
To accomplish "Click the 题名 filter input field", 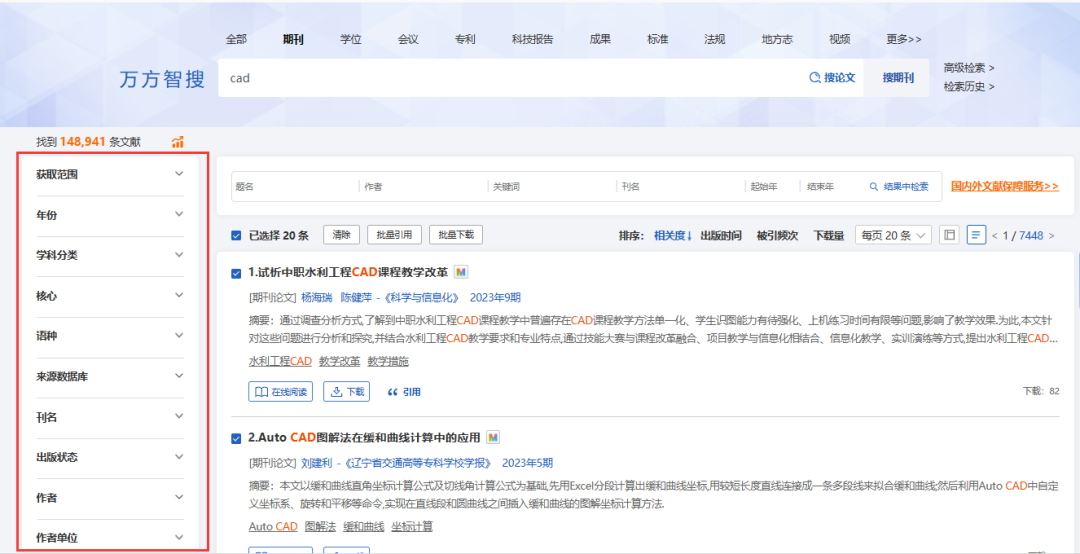I will [x=295, y=187].
